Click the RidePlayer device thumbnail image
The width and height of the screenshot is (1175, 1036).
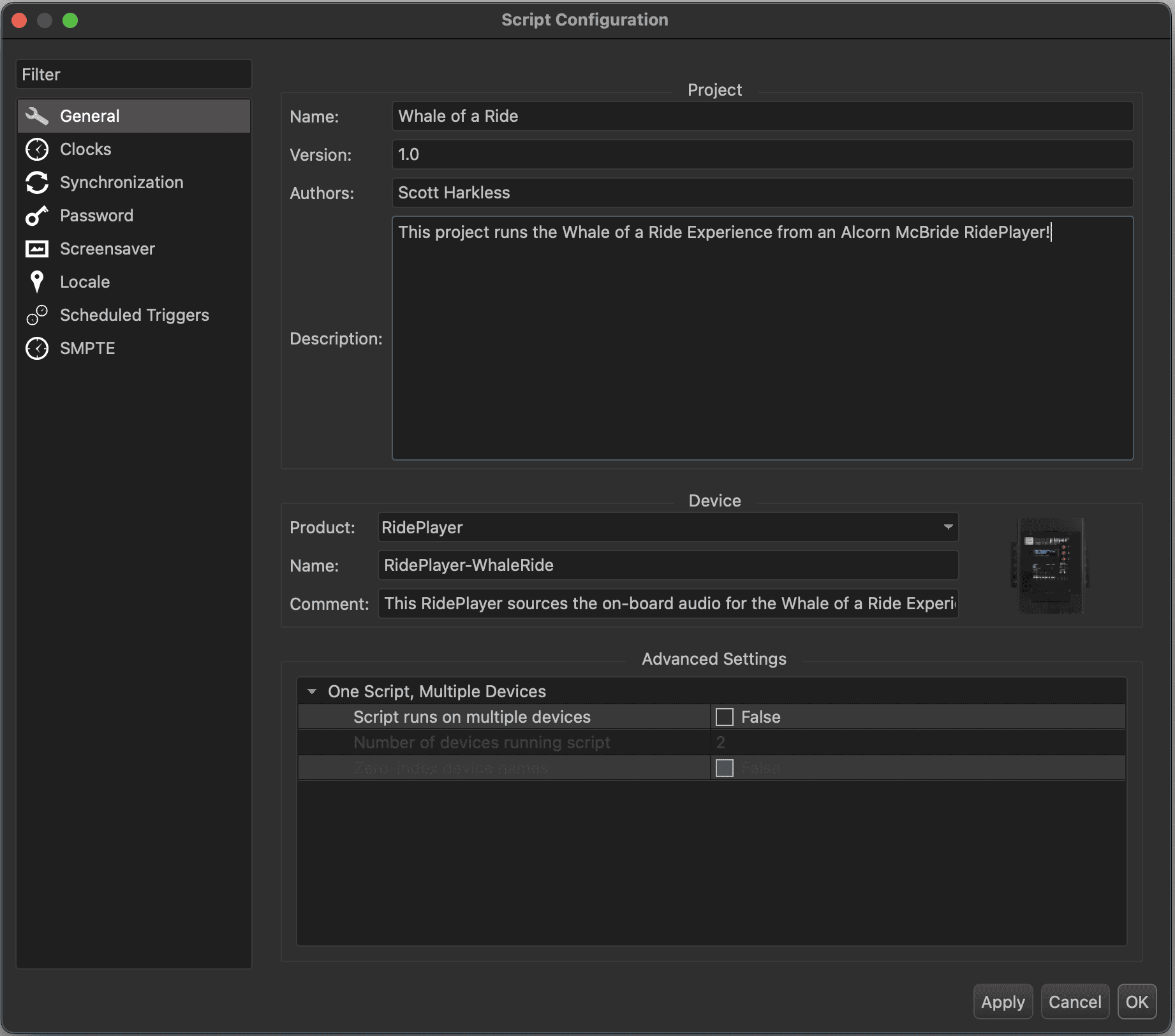pos(1049,565)
